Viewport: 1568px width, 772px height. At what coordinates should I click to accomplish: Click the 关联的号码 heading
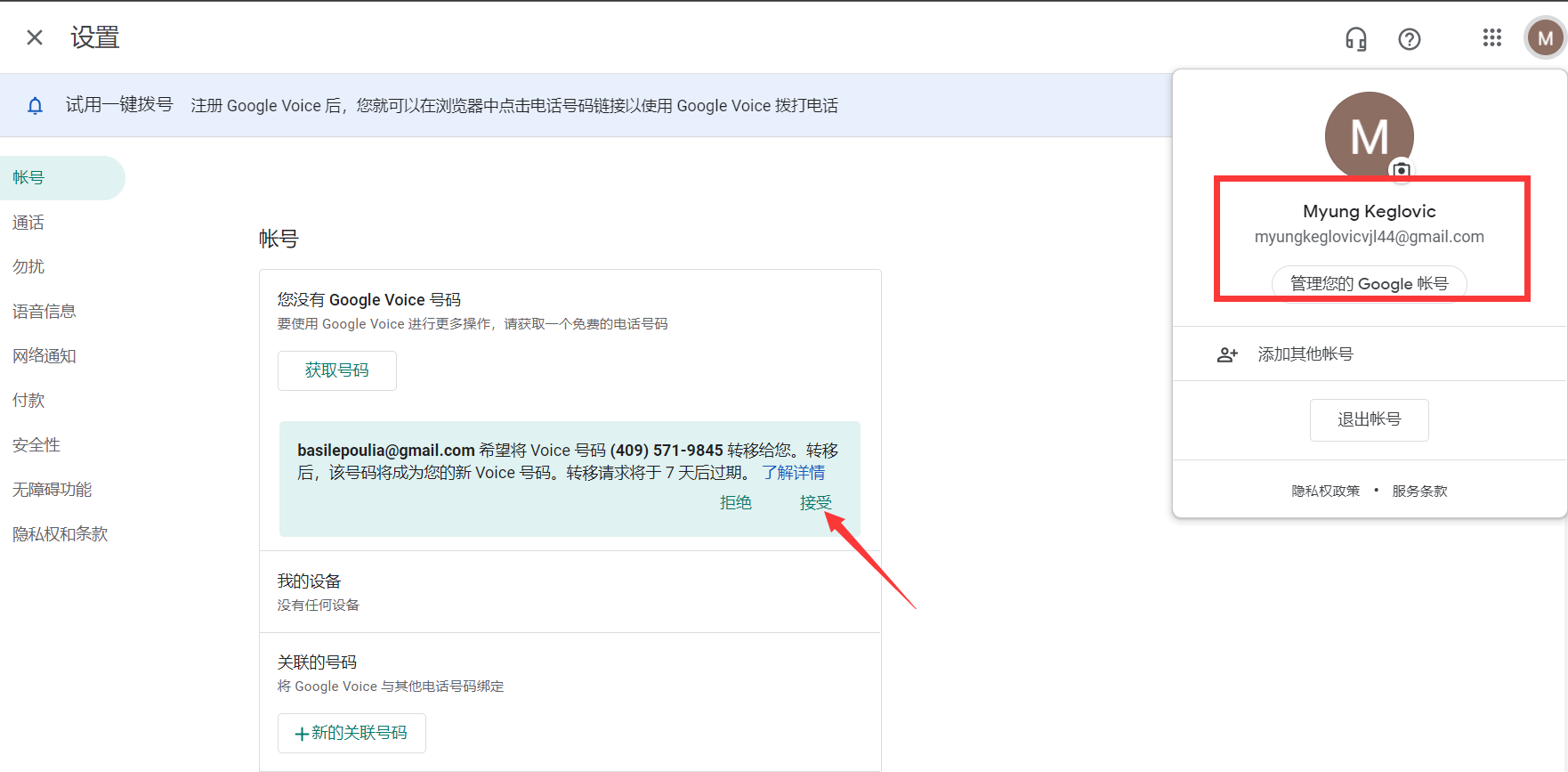coord(317,662)
